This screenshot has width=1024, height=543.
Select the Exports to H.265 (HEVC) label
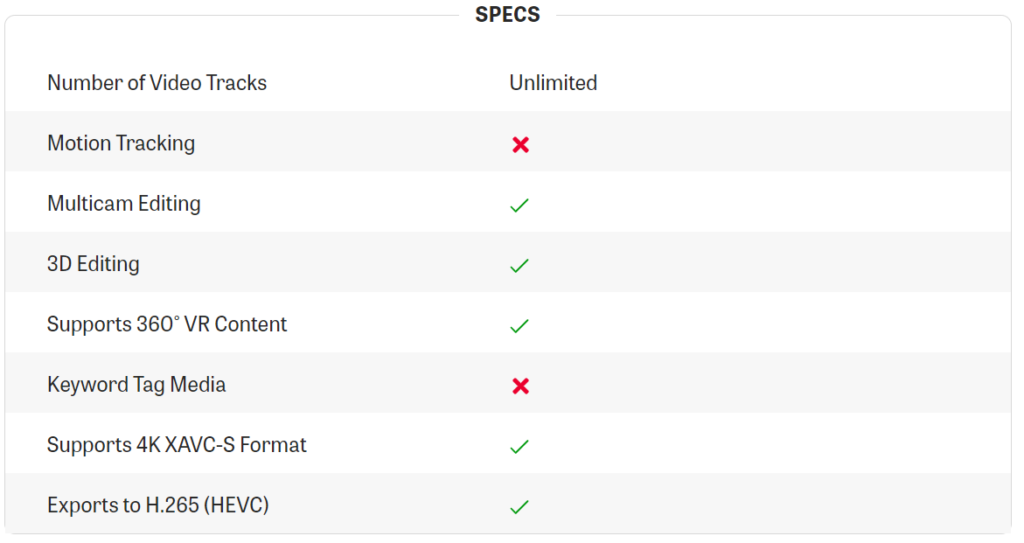157,505
